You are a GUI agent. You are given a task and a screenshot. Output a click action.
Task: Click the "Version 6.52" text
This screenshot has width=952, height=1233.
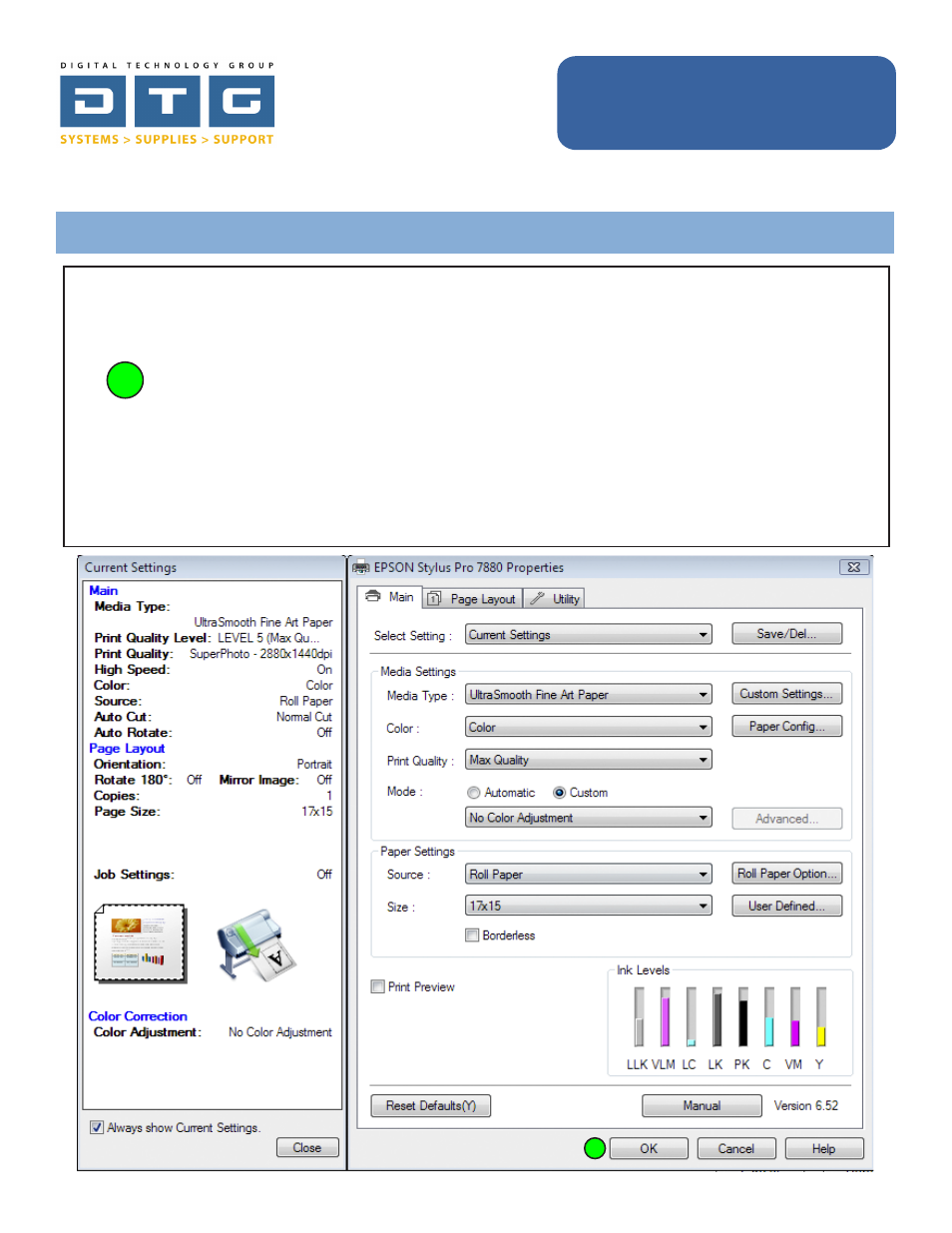pos(806,1106)
